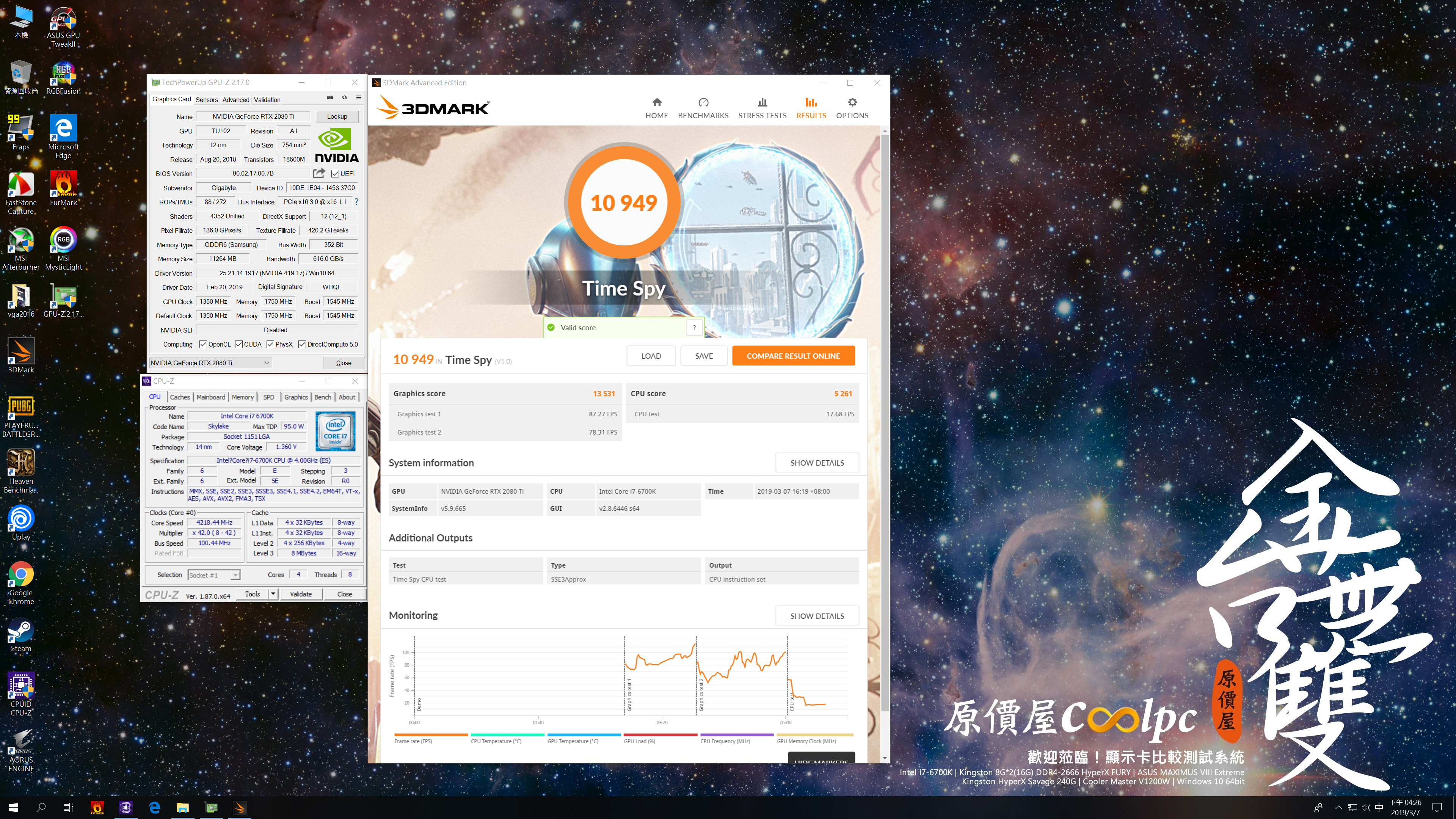The image size is (1456, 819).
Task: Click the CPU Temperature legend swatch
Action: [507, 735]
